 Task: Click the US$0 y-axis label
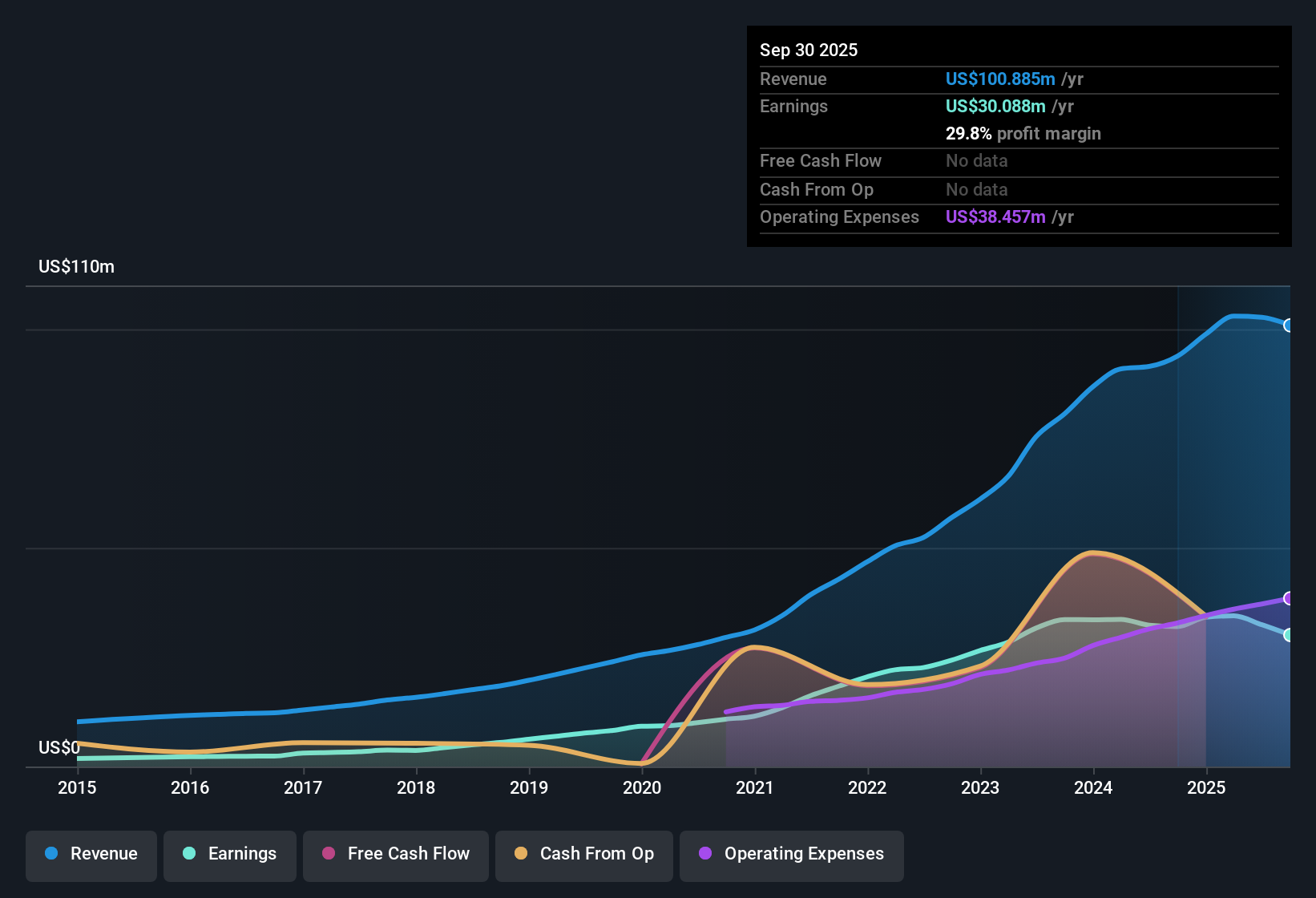coord(59,748)
